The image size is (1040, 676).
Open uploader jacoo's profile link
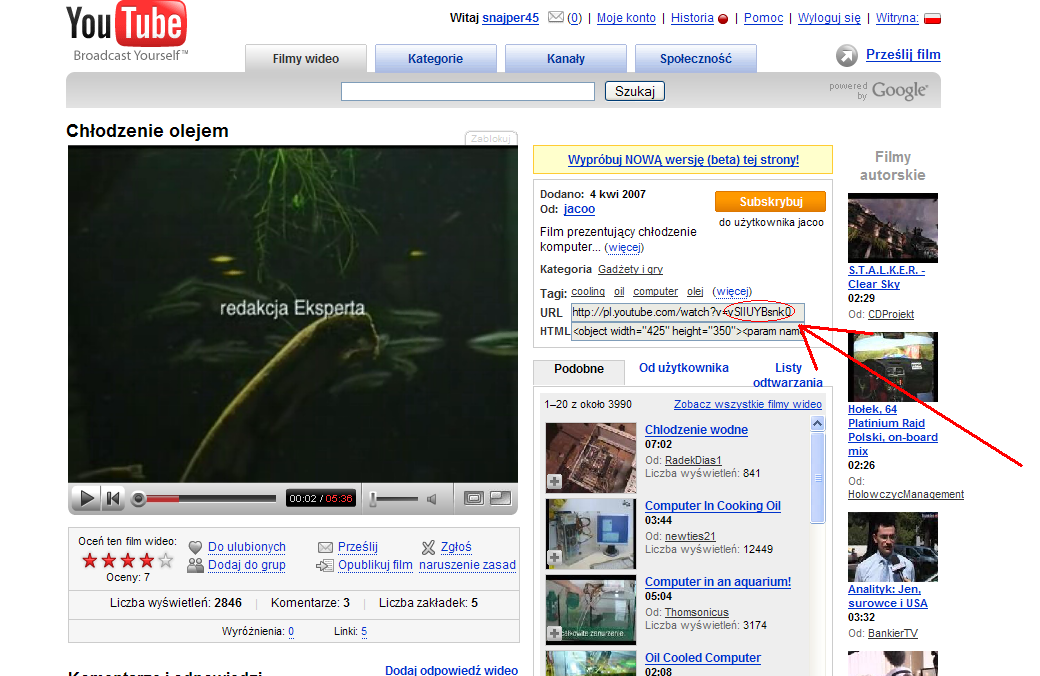579,210
